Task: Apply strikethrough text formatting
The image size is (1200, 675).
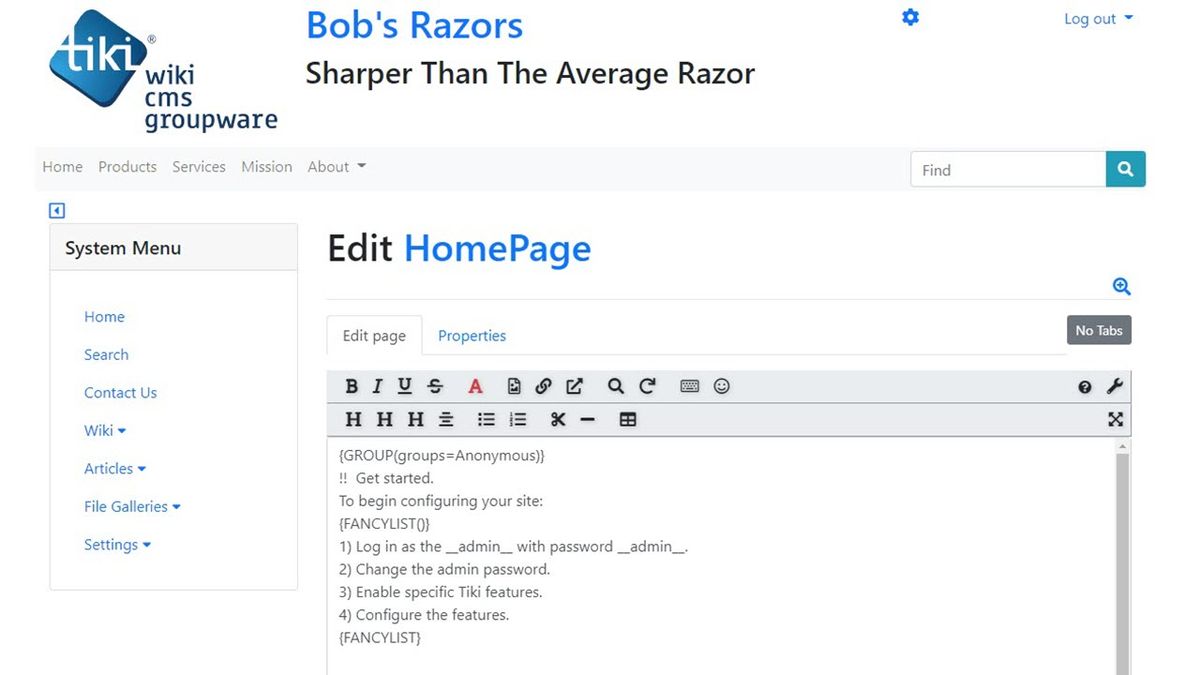Action: tap(435, 386)
